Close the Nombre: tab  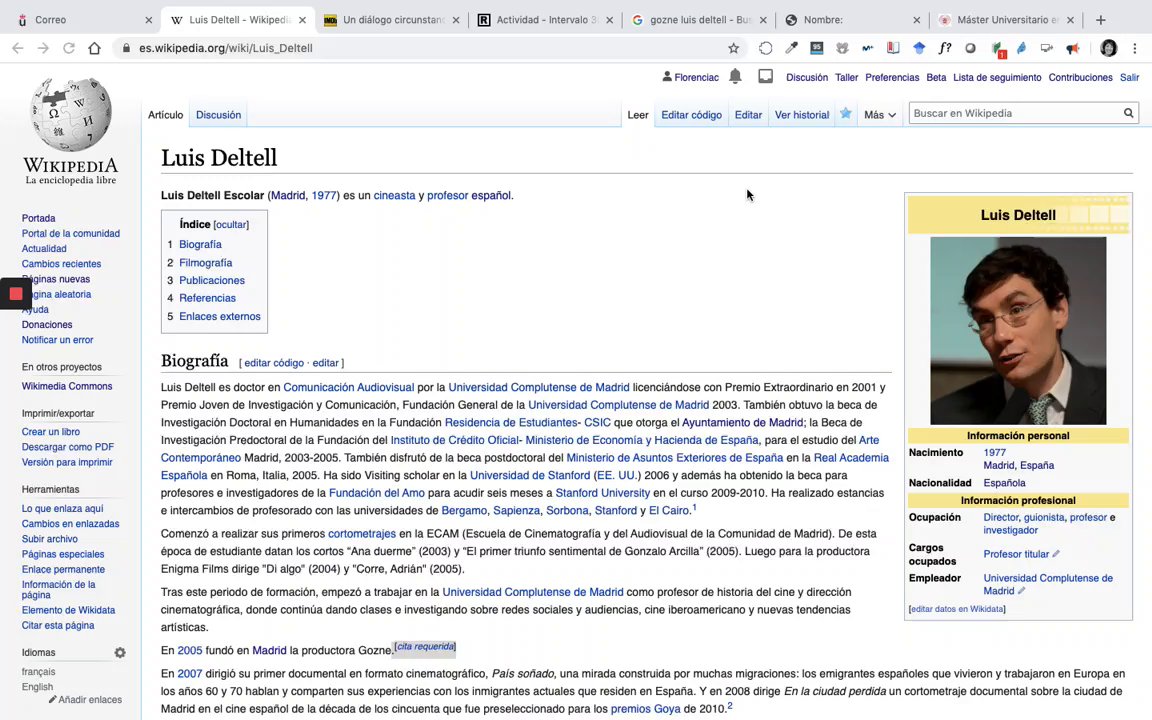(x=916, y=20)
